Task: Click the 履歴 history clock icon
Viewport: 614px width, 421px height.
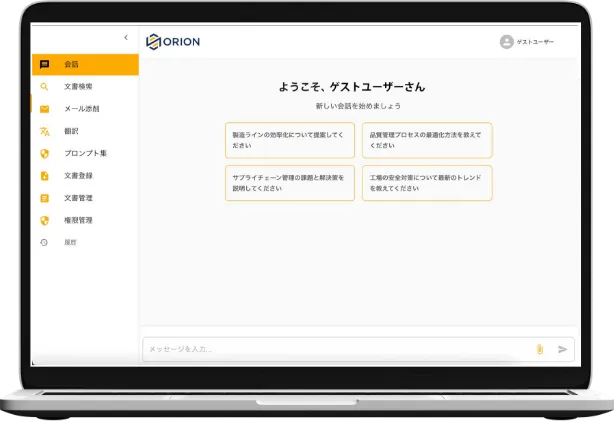Action: tap(44, 242)
